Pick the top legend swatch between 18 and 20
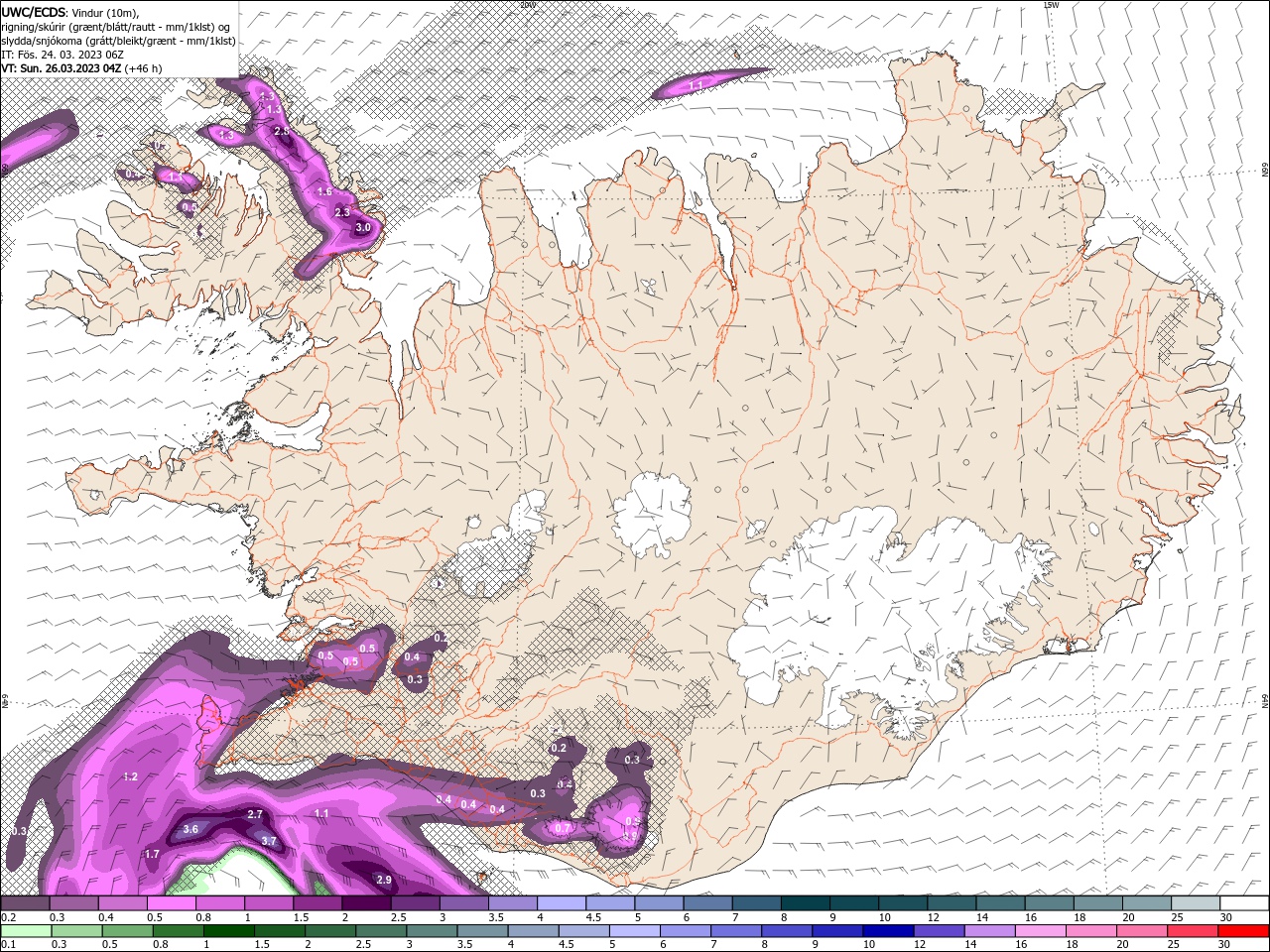The height and width of the screenshot is (952, 1270). coord(1099,903)
